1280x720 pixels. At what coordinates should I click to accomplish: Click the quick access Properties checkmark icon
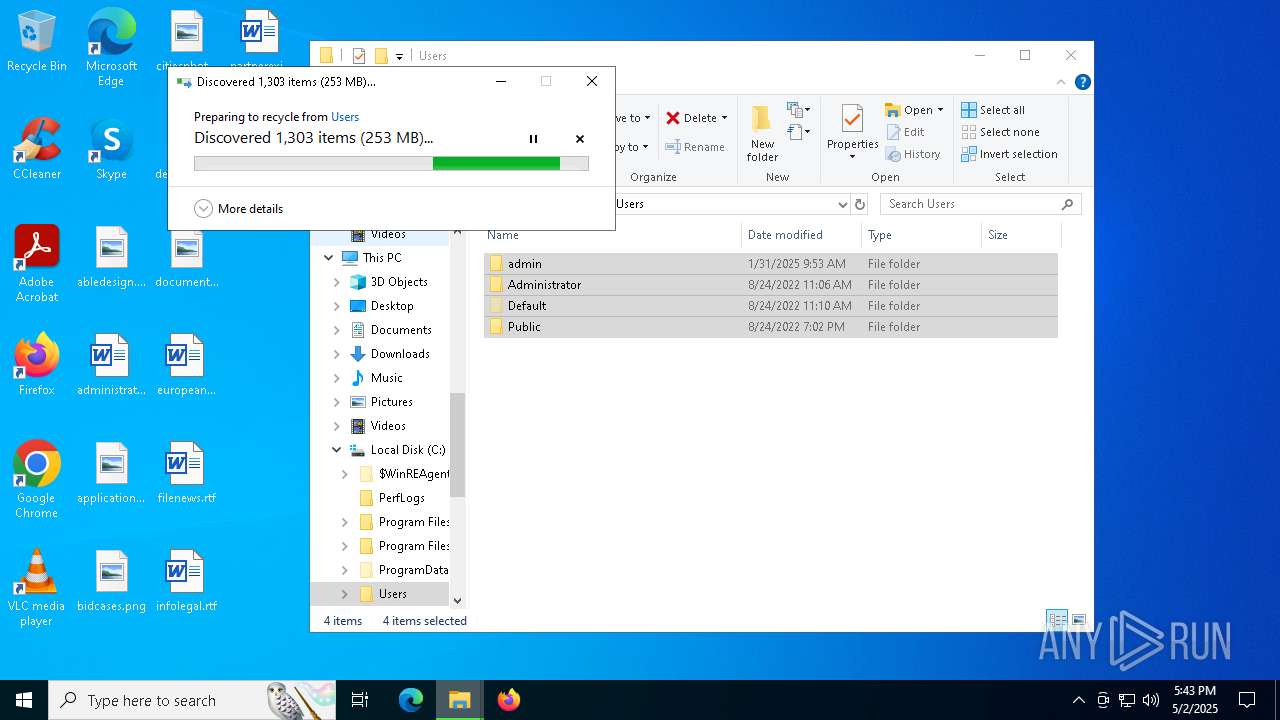click(x=359, y=56)
